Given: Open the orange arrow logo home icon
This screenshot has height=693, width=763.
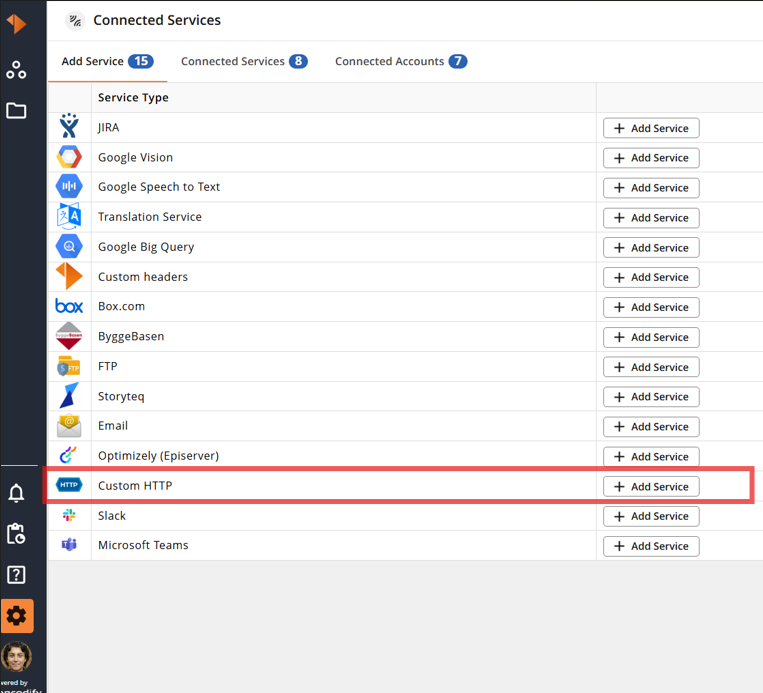Looking at the screenshot, I should [x=17, y=23].
